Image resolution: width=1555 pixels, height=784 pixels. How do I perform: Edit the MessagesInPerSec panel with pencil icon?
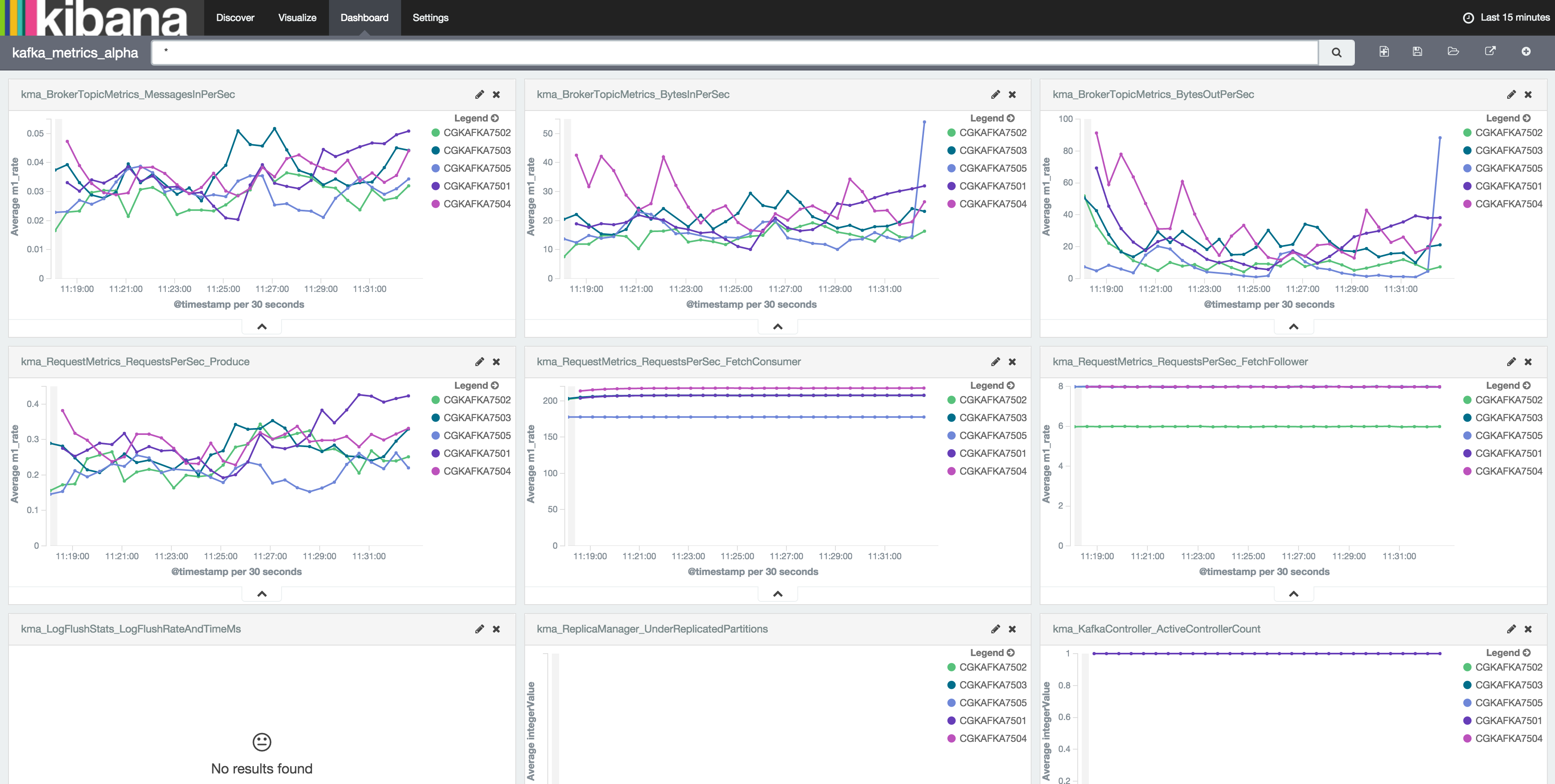pos(479,95)
